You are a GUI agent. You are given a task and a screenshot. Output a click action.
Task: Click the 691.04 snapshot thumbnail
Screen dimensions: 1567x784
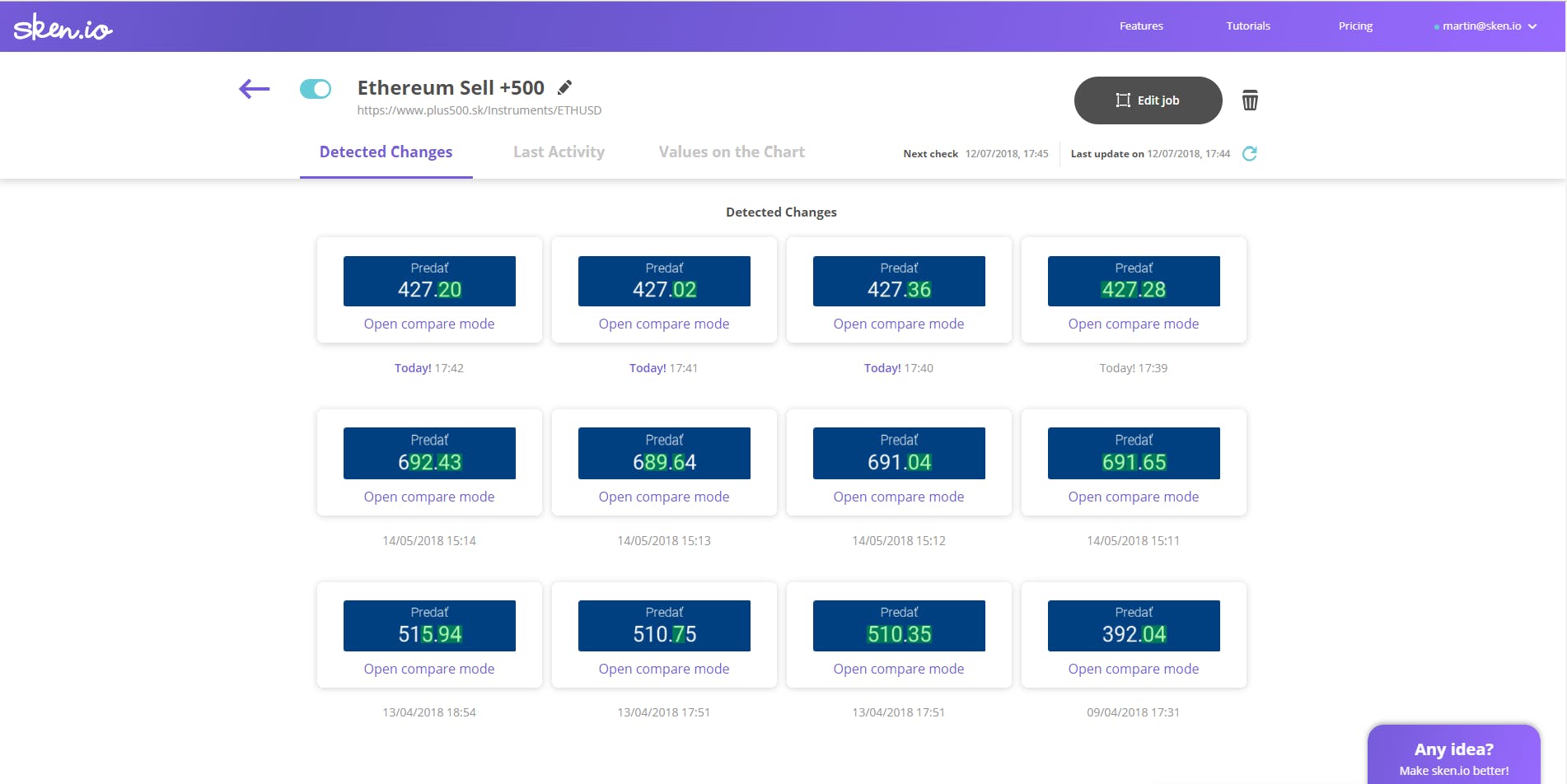(x=899, y=453)
